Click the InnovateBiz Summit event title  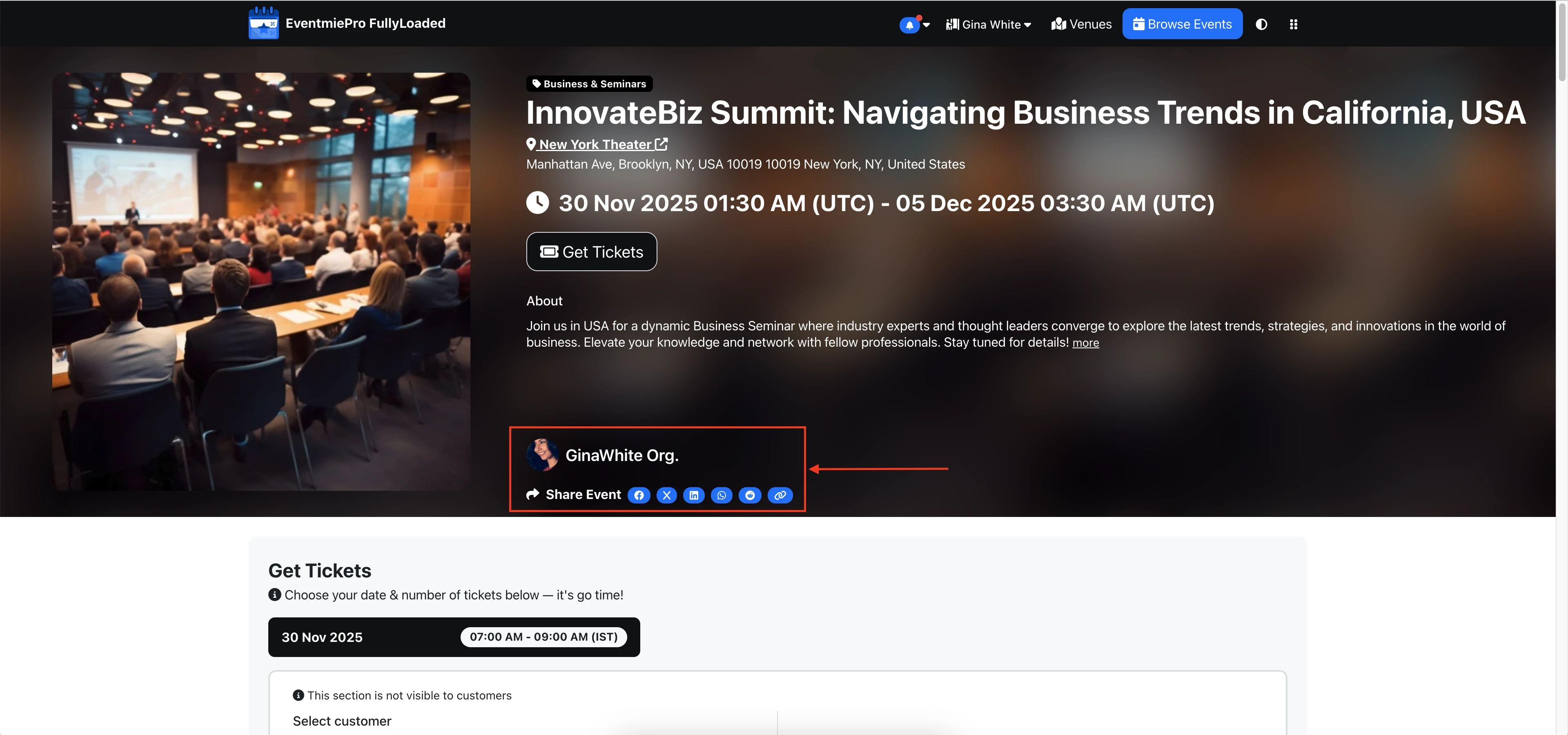[x=1026, y=113]
